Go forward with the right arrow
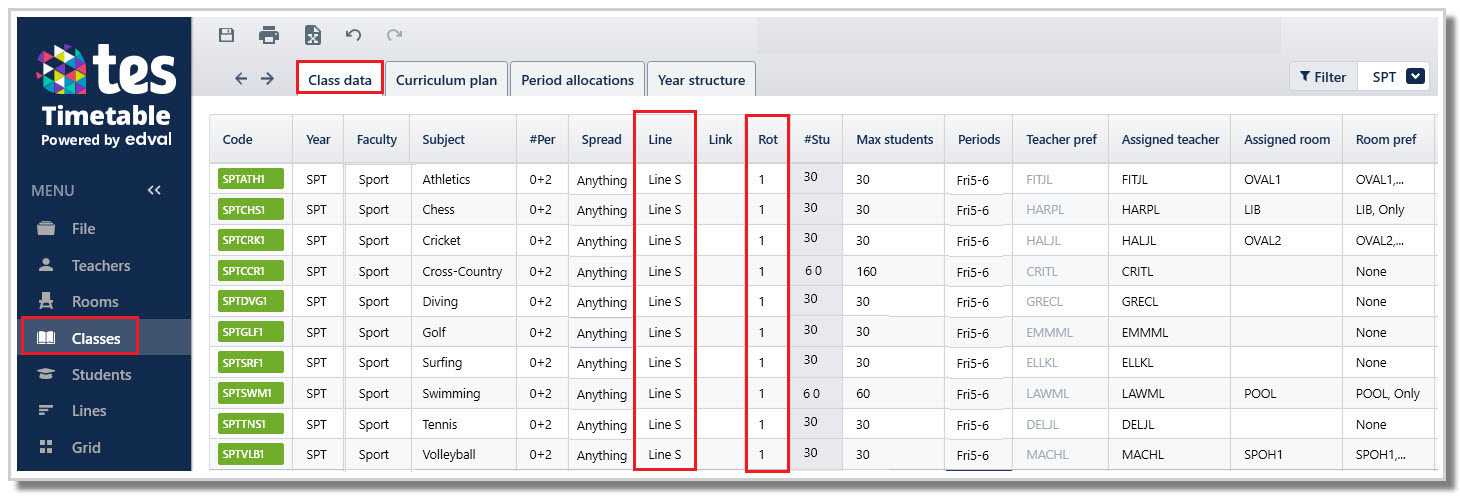This screenshot has height=497, width=1460. click(267, 79)
